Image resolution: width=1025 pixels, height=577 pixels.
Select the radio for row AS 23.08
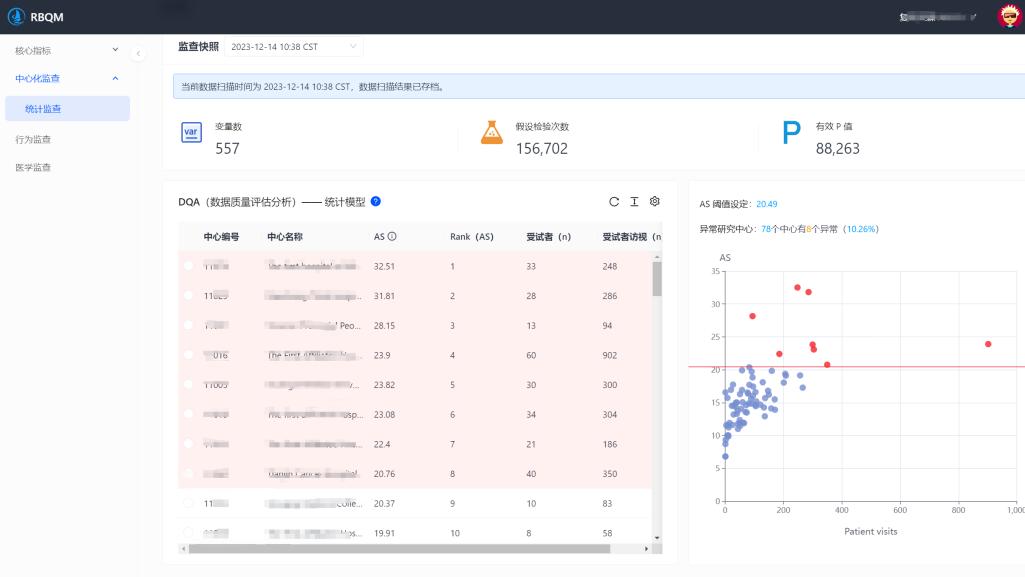(x=188, y=414)
